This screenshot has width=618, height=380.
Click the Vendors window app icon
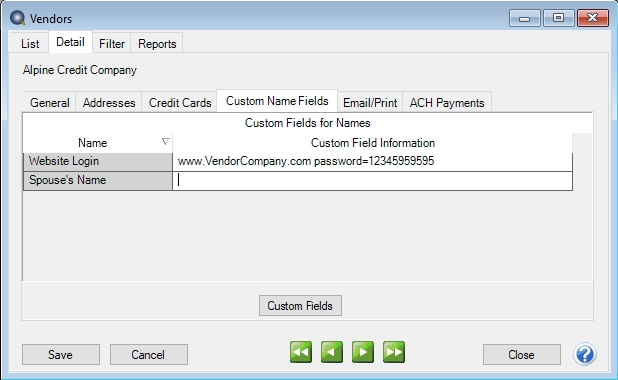point(17,18)
